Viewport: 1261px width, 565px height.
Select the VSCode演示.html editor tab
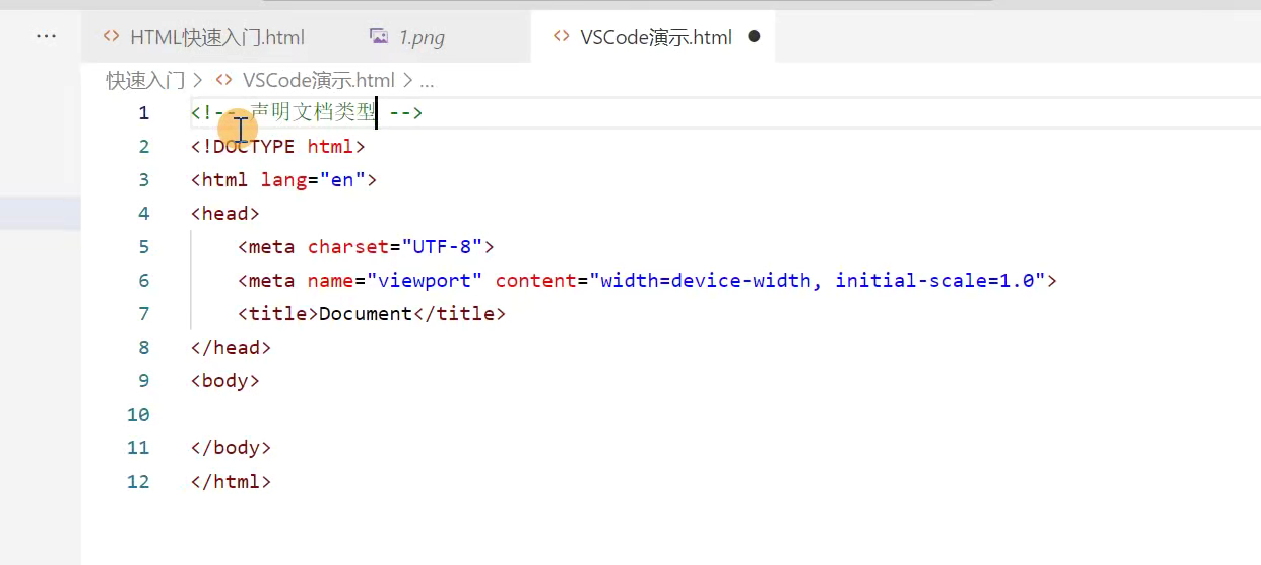(x=656, y=37)
